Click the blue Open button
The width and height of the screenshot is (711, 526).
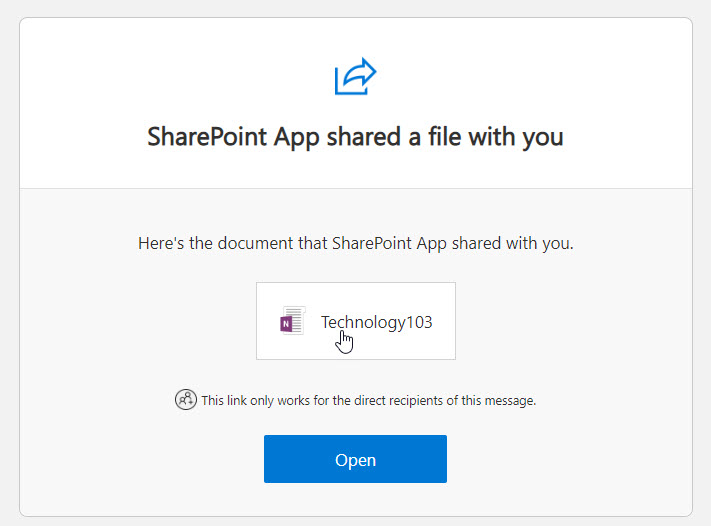point(356,459)
